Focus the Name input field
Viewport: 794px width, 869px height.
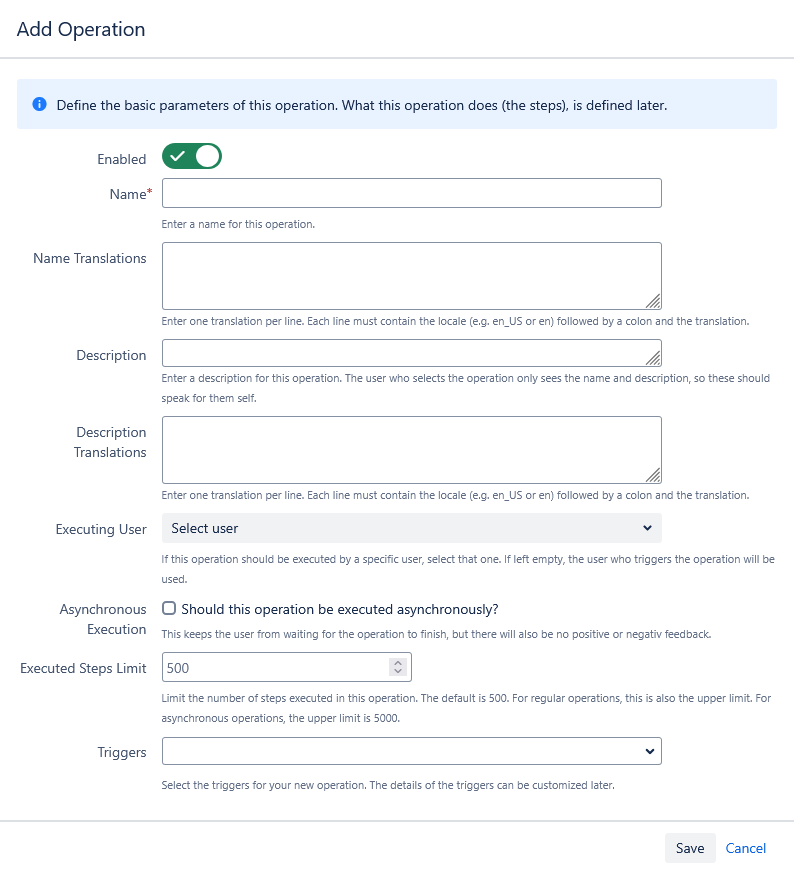click(x=411, y=193)
